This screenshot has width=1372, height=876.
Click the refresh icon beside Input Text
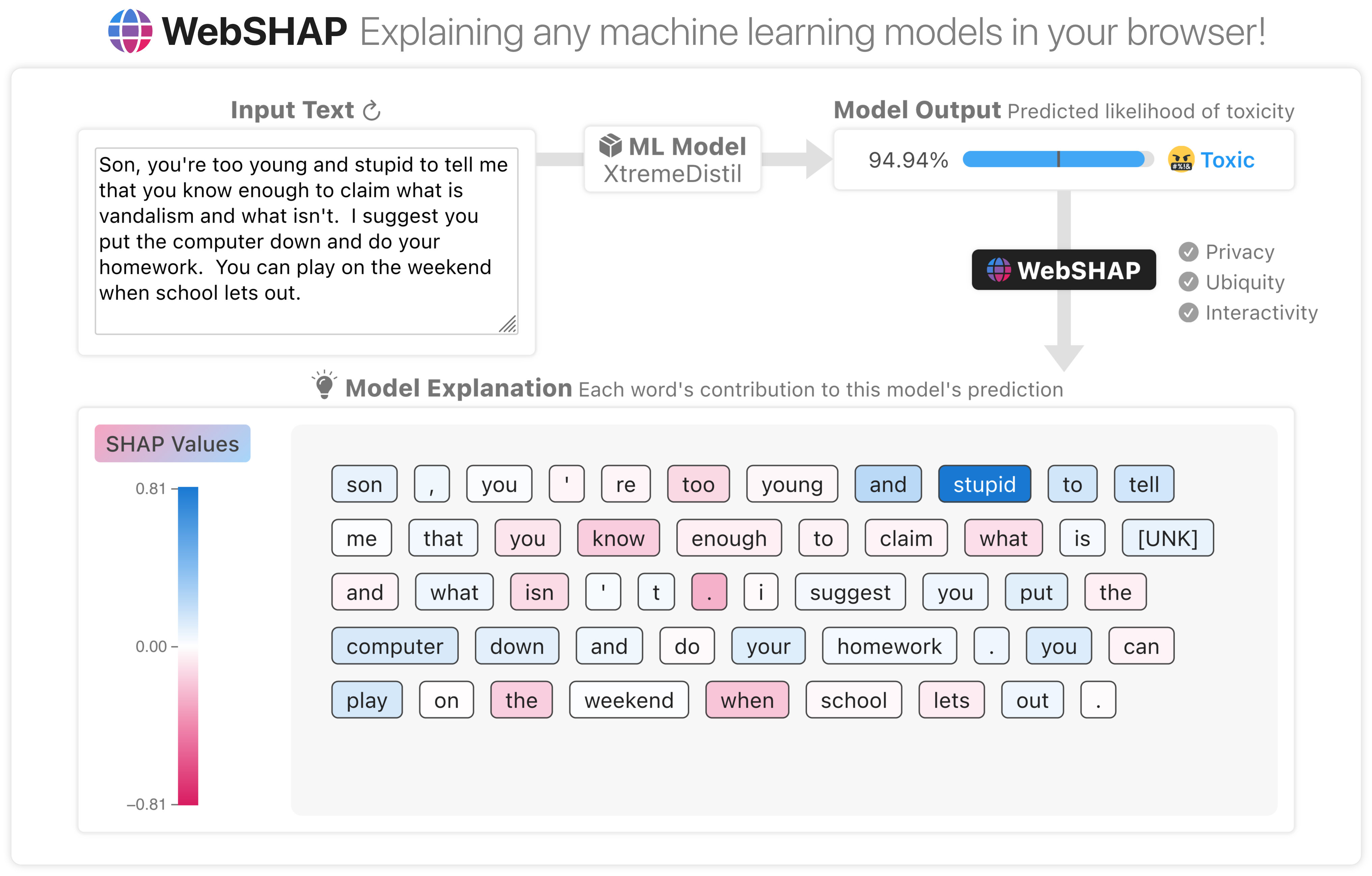[x=372, y=111]
